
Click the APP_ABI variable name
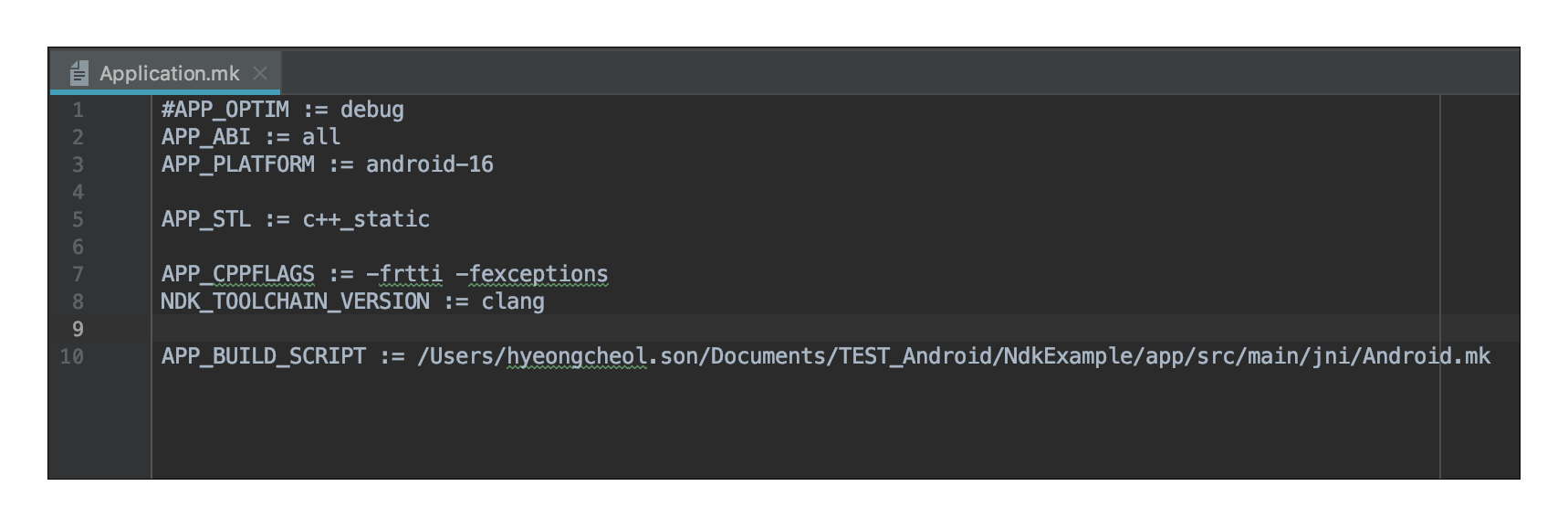[x=205, y=137]
